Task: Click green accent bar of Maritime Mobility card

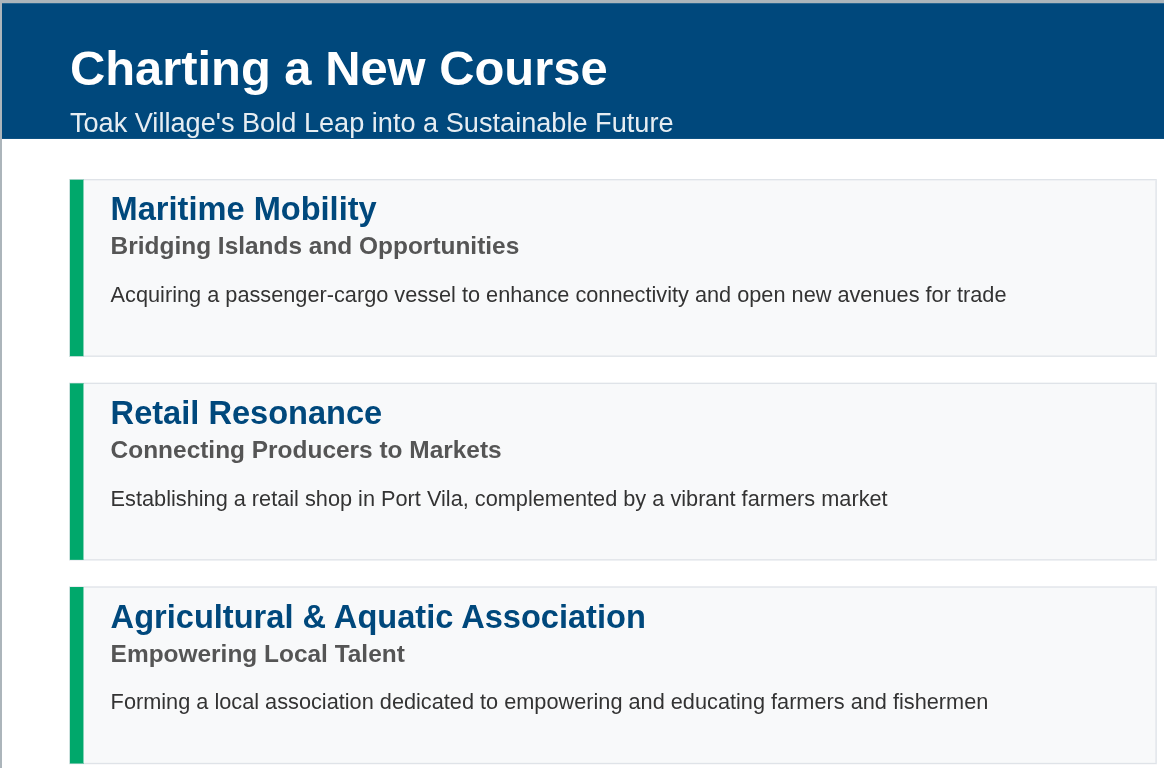Action: 76,268
